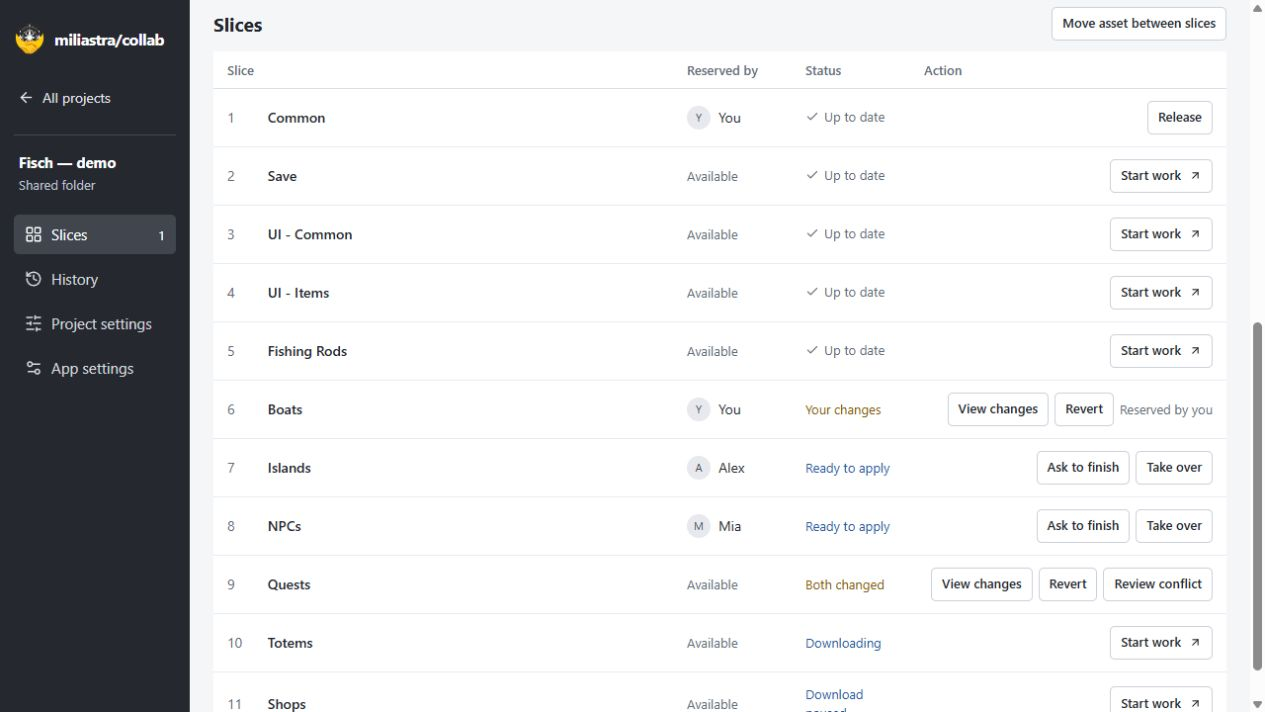Screen dimensions: 1265x712
Task: Click the Boats slice name
Action: pyautogui.click(x=285, y=410)
